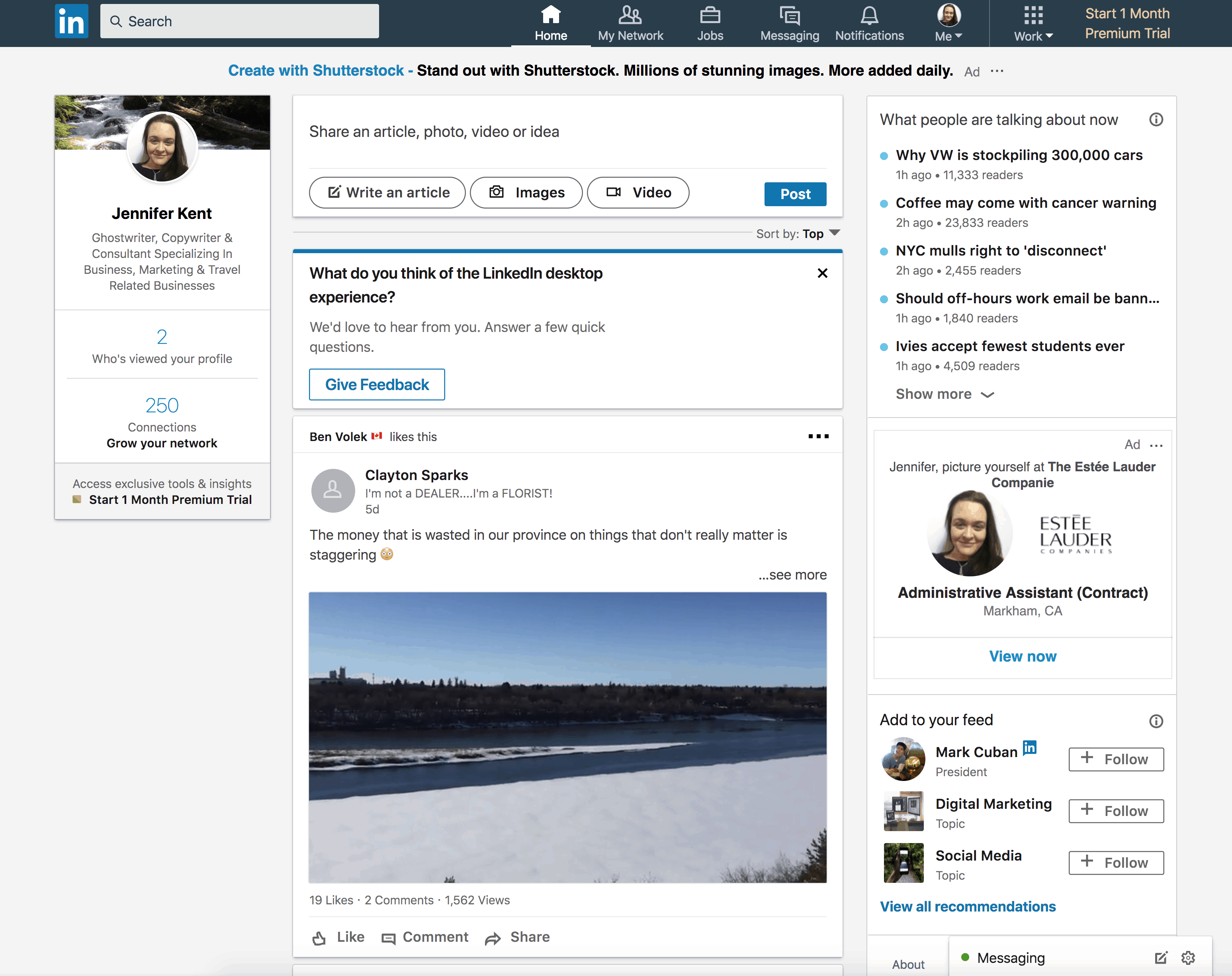1232x976 pixels.
Task: Click the Messaging icon
Action: (789, 20)
